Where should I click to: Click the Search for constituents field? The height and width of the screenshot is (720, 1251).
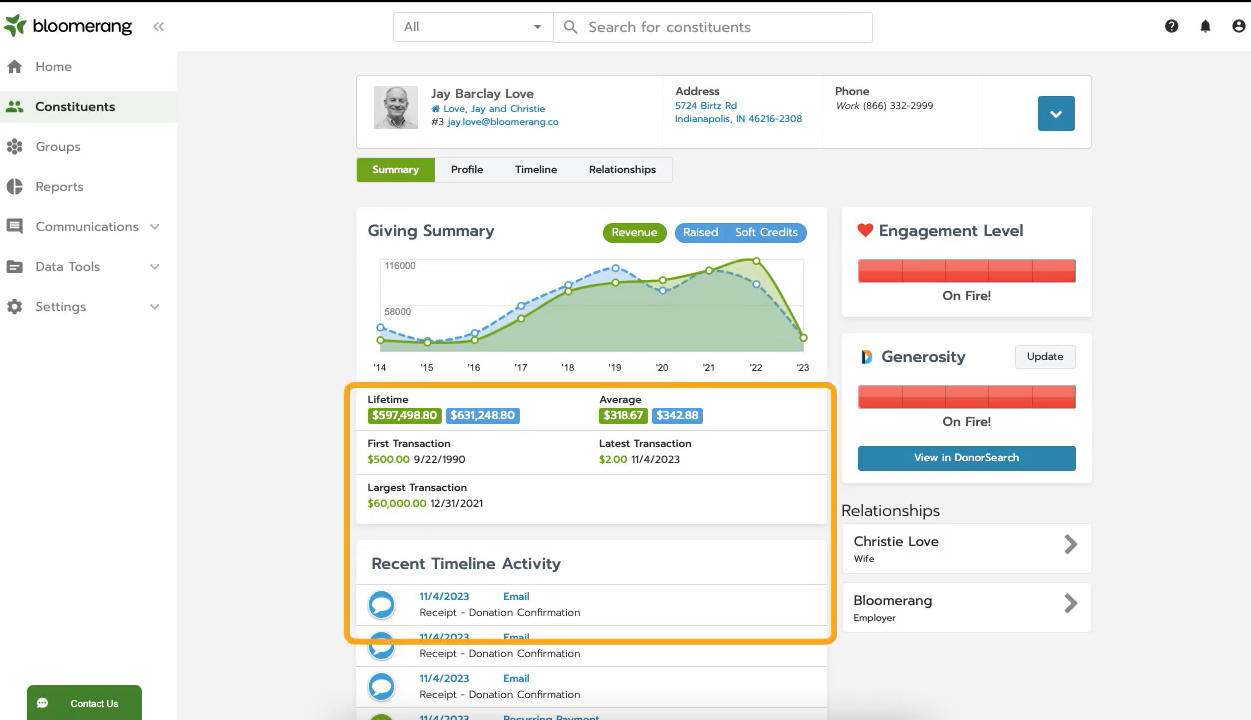click(x=713, y=27)
